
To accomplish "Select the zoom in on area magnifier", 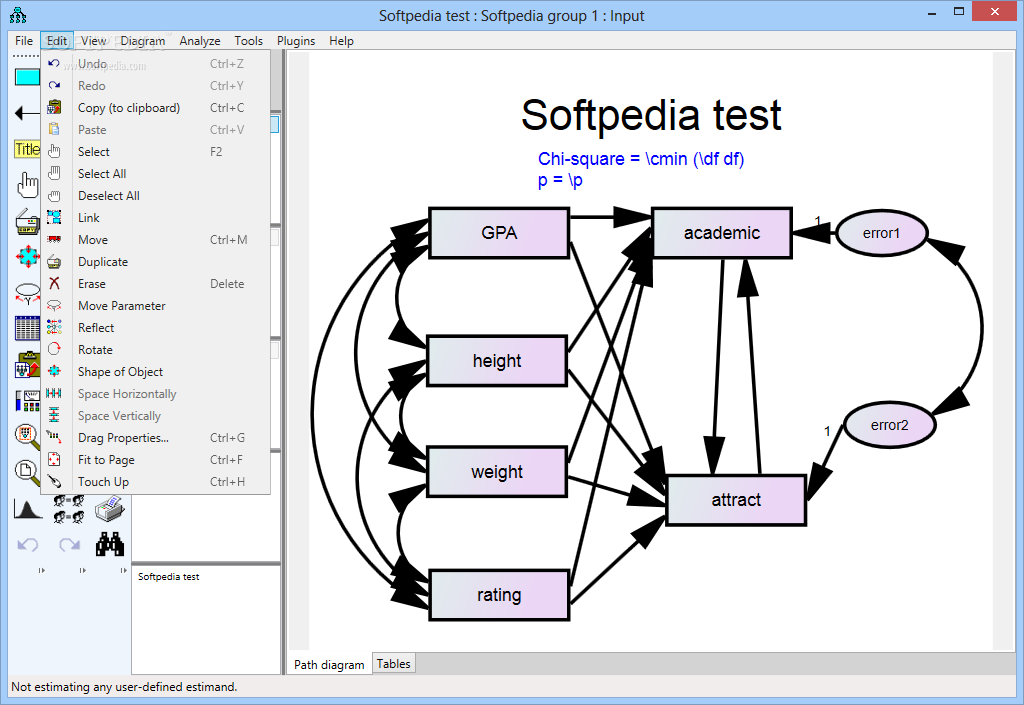I will coord(27,436).
